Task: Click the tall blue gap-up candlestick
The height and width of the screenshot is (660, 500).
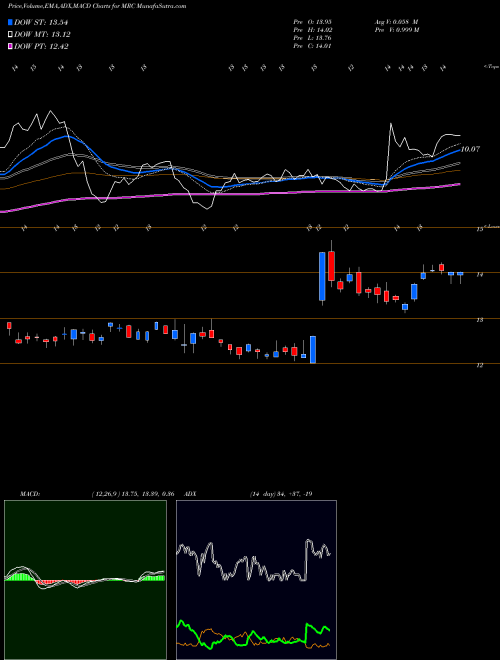Action: click(x=322, y=277)
